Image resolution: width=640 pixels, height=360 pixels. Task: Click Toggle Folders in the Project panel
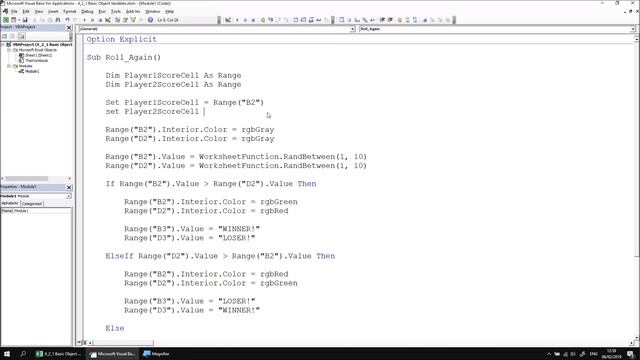point(22,36)
